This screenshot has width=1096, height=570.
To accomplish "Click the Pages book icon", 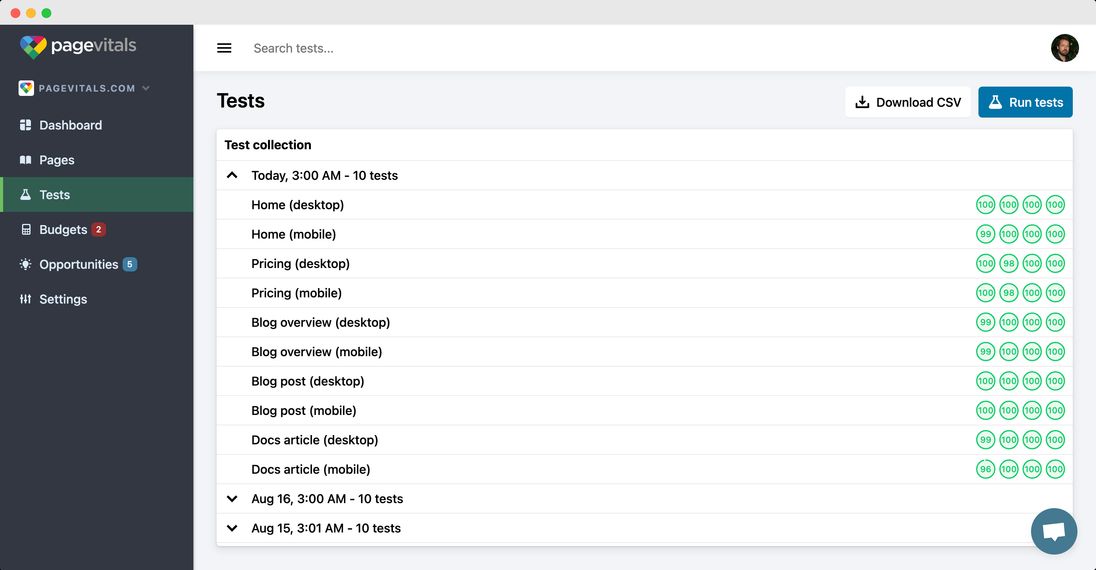I will coord(26,160).
